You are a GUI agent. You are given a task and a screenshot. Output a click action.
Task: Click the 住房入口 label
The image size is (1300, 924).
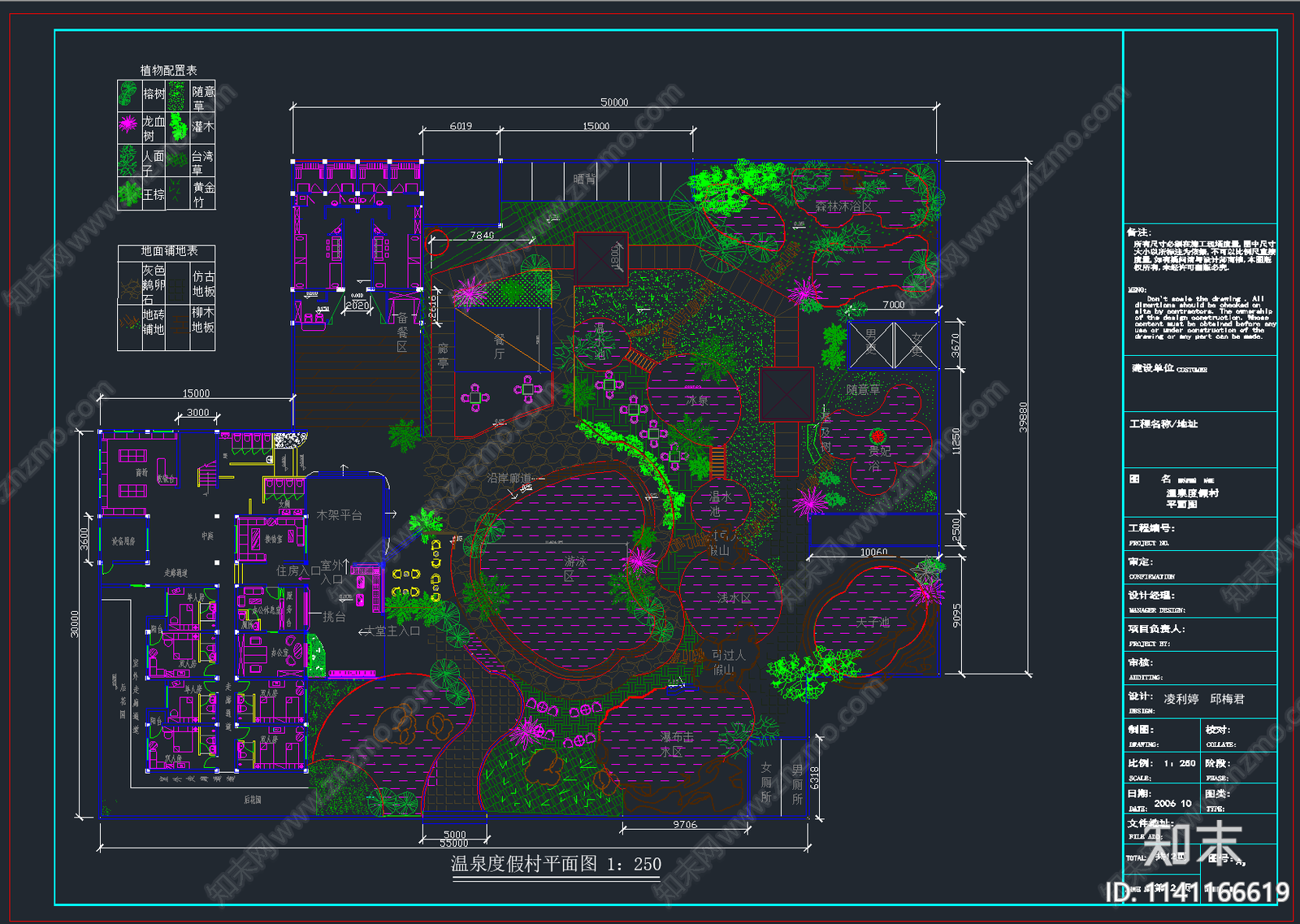[x=298, y=571]
